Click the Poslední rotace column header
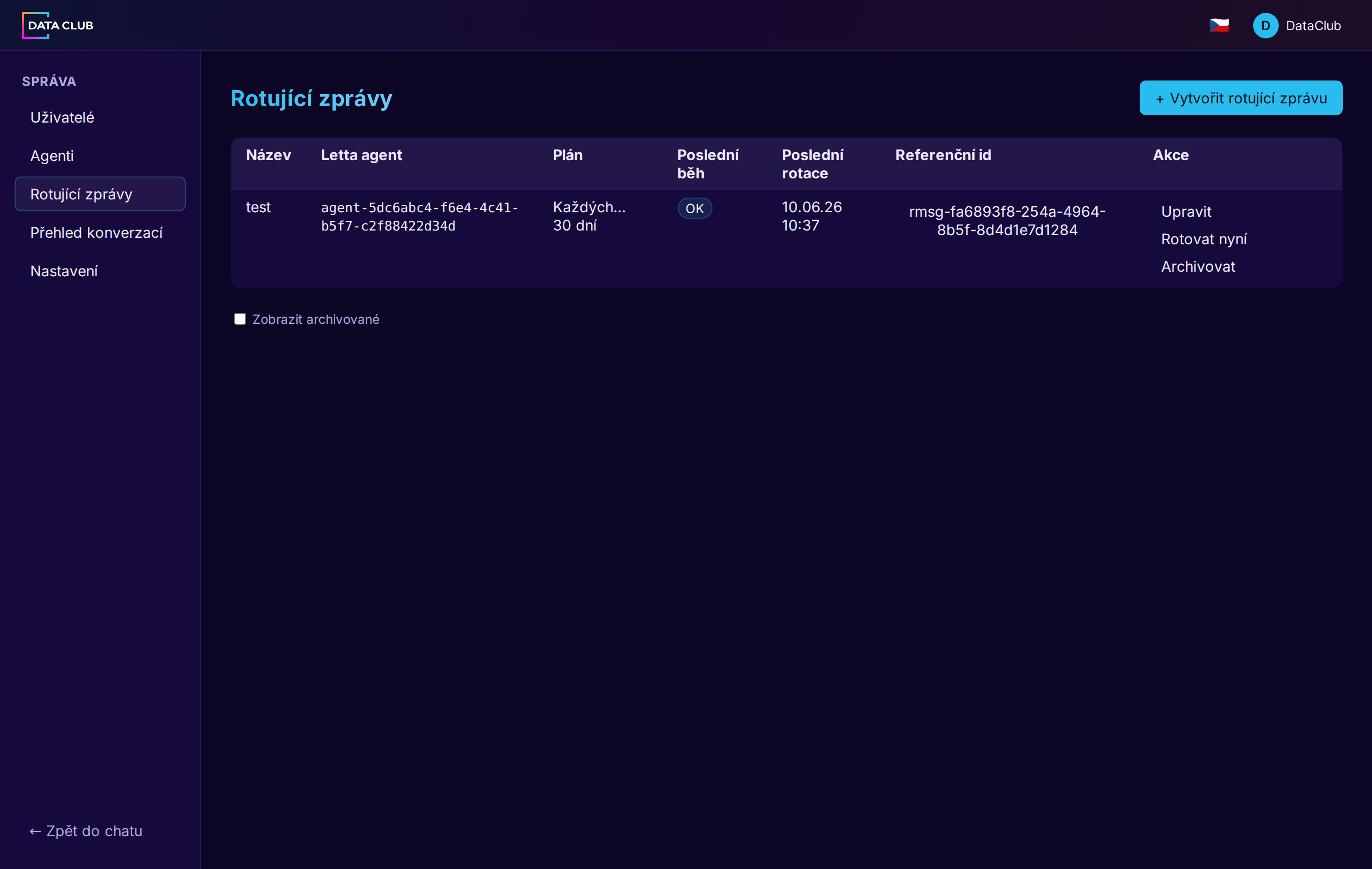The image size is (1372, 869). tap(813, 164)
